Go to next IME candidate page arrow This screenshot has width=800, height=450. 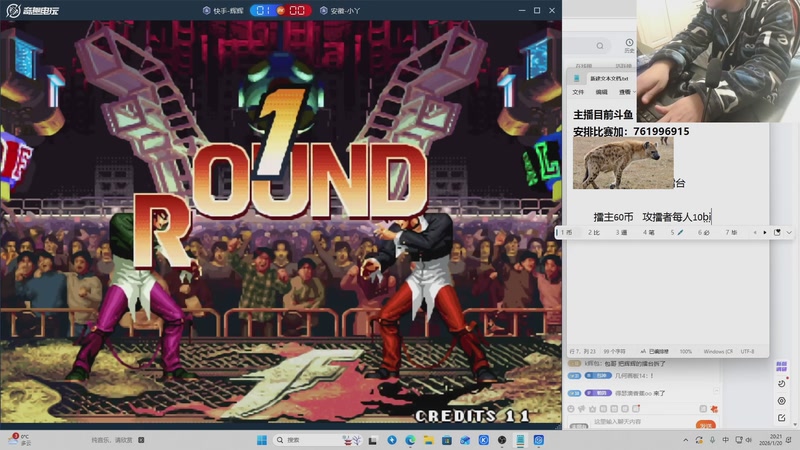(x=765, y=233)
